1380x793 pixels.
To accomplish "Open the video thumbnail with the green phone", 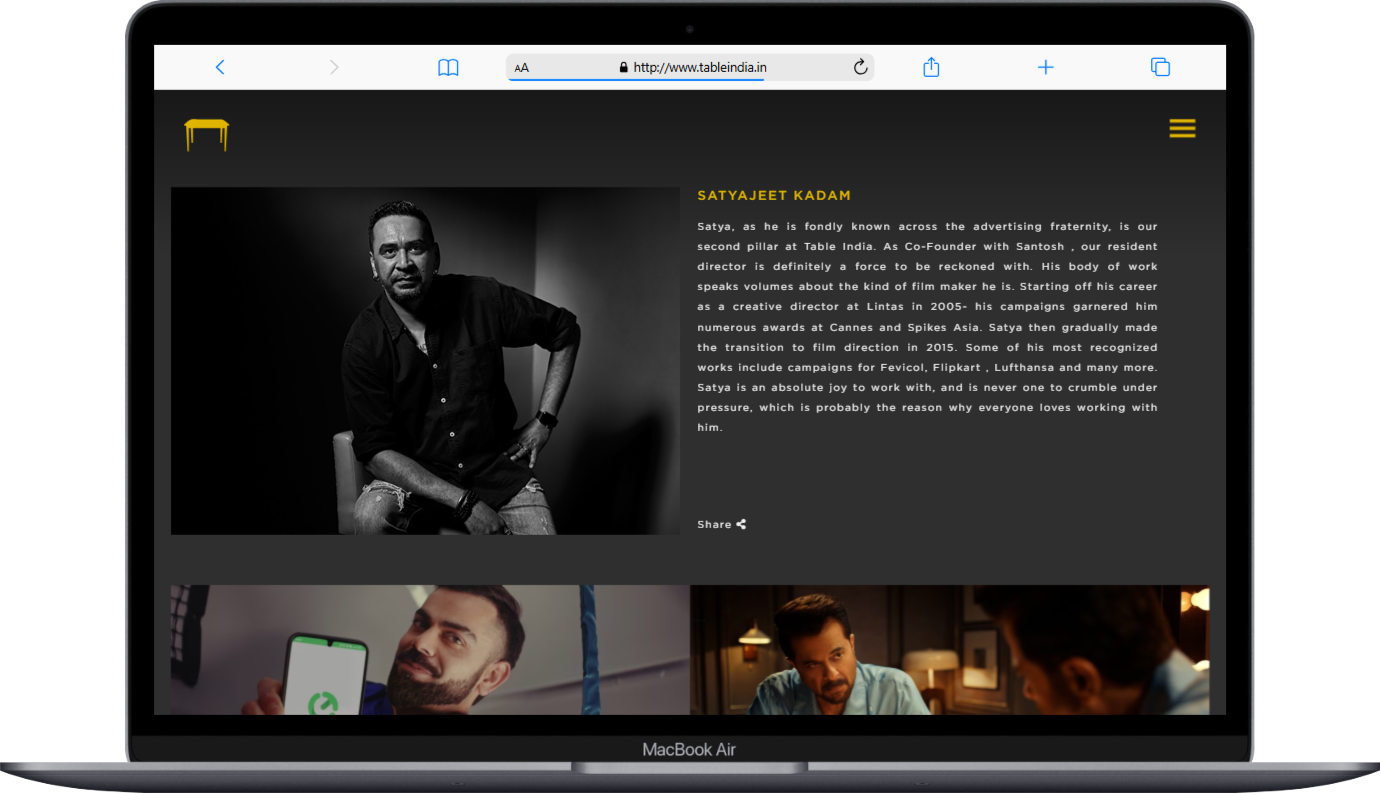I will click(x=430, y=650).
